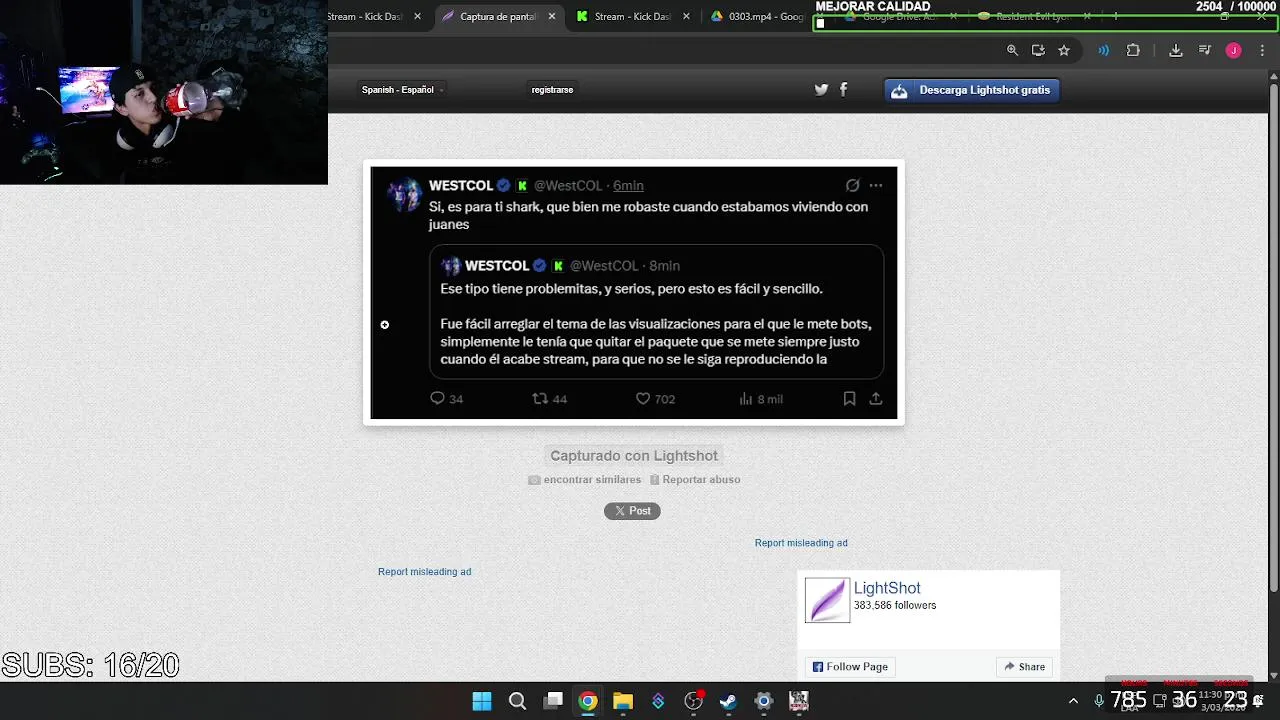Open File Explorer from the taskbar

pos(623,701)
